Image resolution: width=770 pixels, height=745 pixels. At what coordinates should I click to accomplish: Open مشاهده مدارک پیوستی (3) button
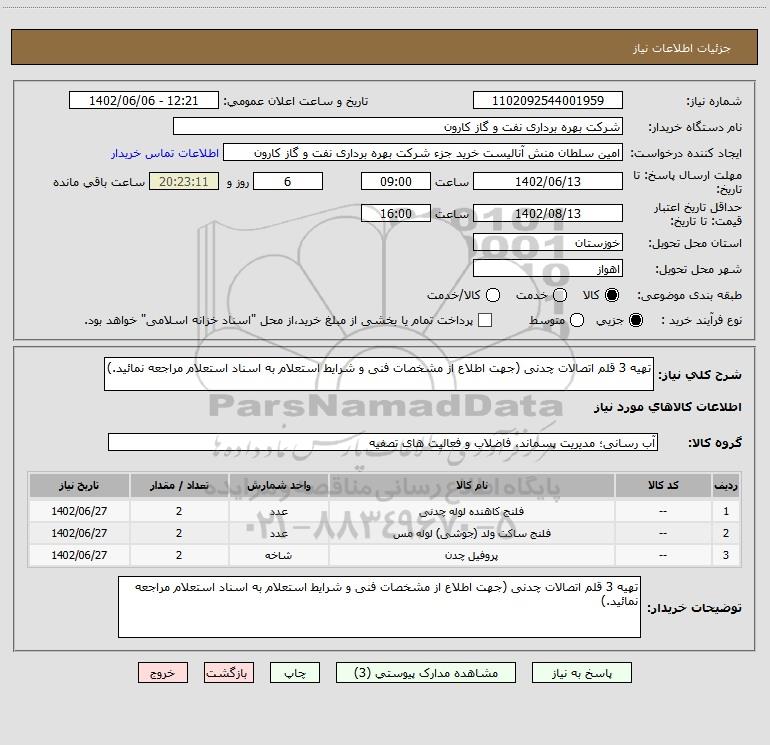coord(426,673)
